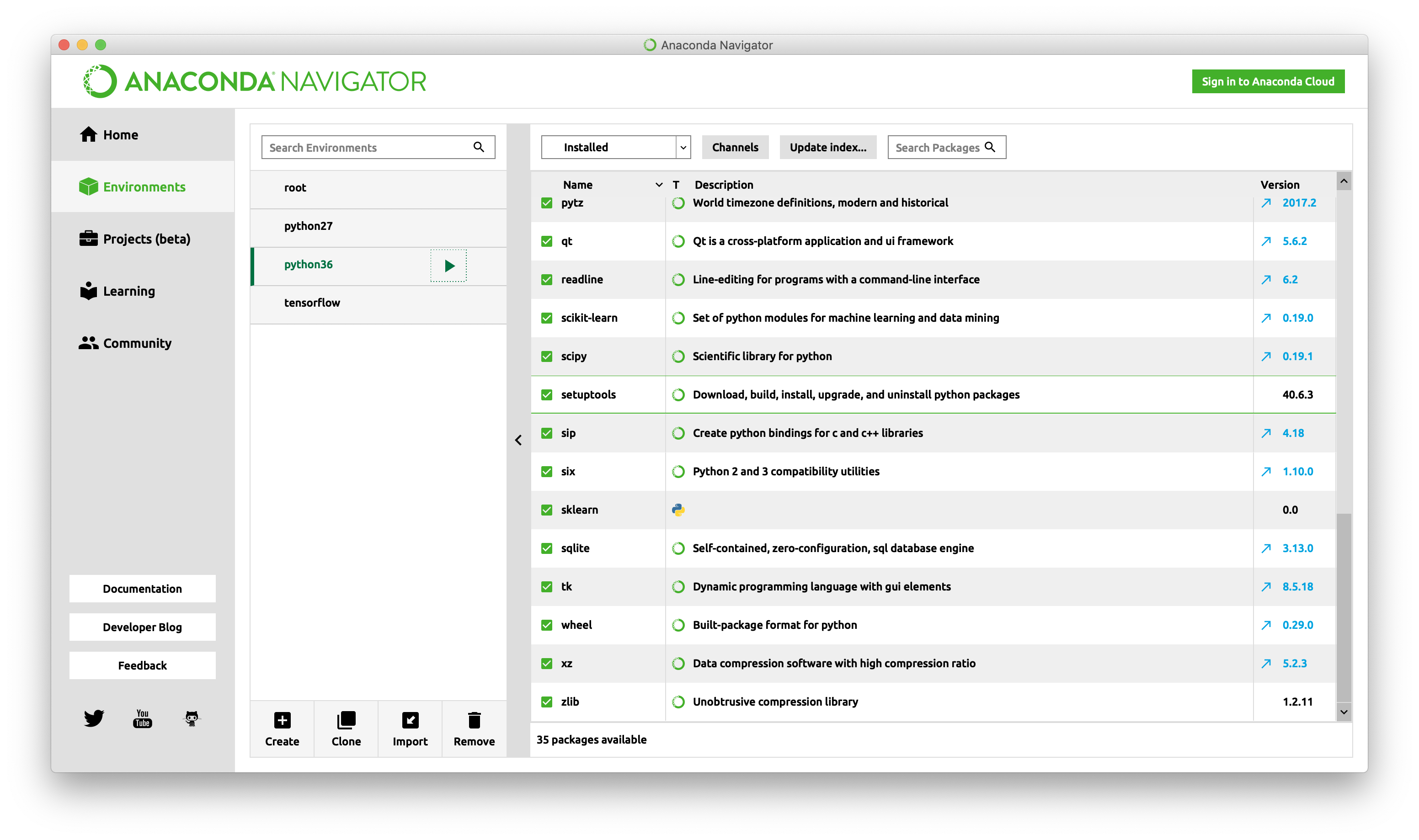
Task: Toggle the sklearn package checkbox
Action: (546, 510)
